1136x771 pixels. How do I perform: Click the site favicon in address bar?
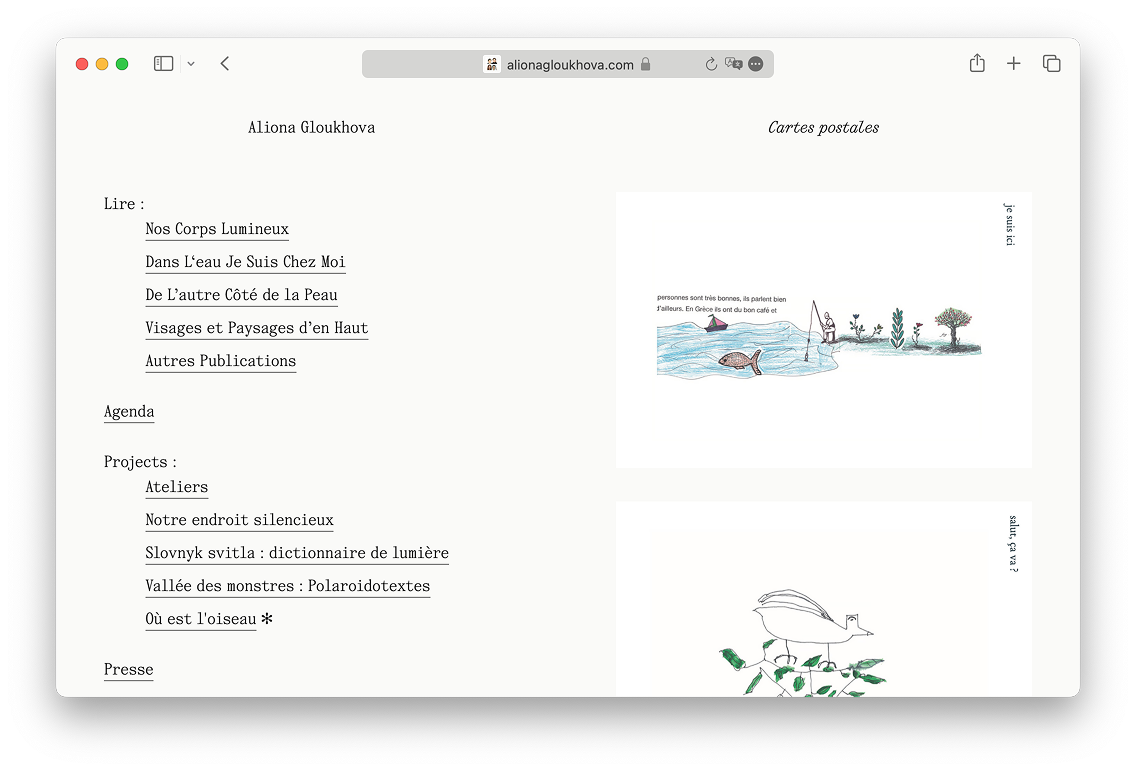[x=492, y=64]
